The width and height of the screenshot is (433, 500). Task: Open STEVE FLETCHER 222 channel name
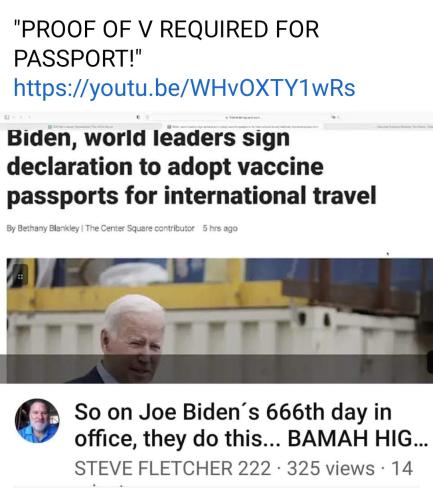(173, 468)
